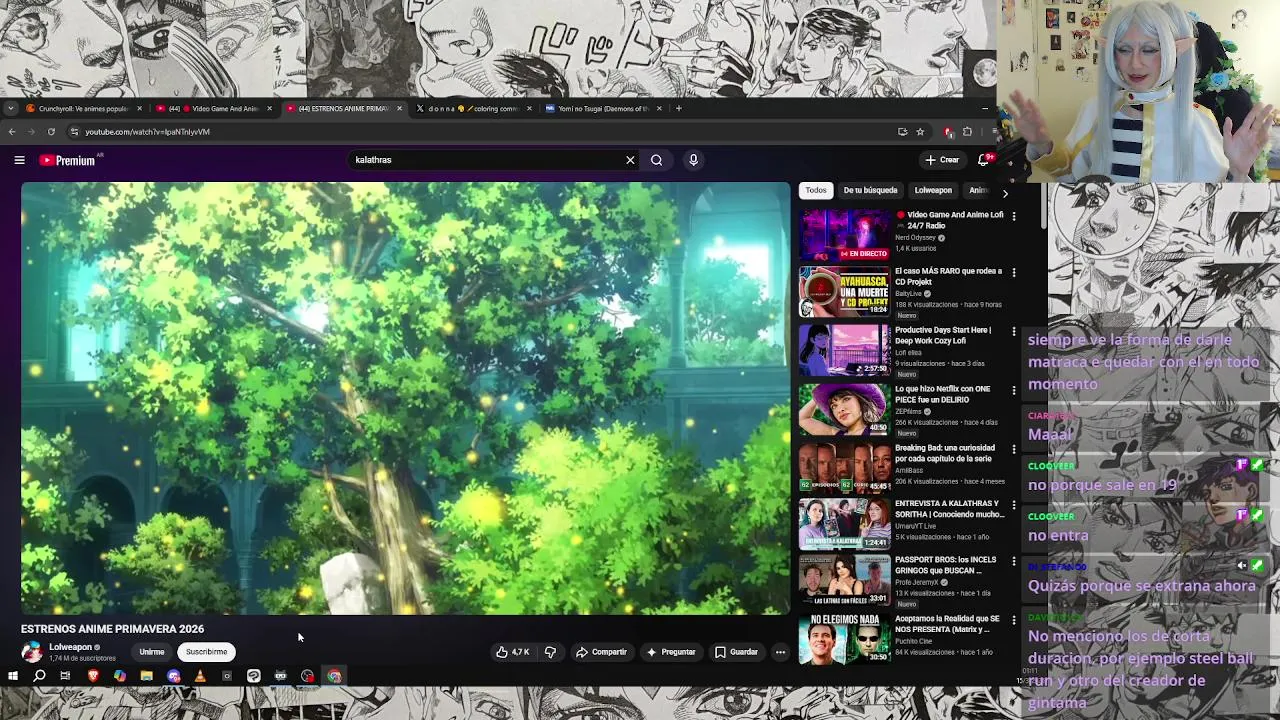
Task: Click the Unirme button
Action: pyautogui.click(x=152, y=652)
